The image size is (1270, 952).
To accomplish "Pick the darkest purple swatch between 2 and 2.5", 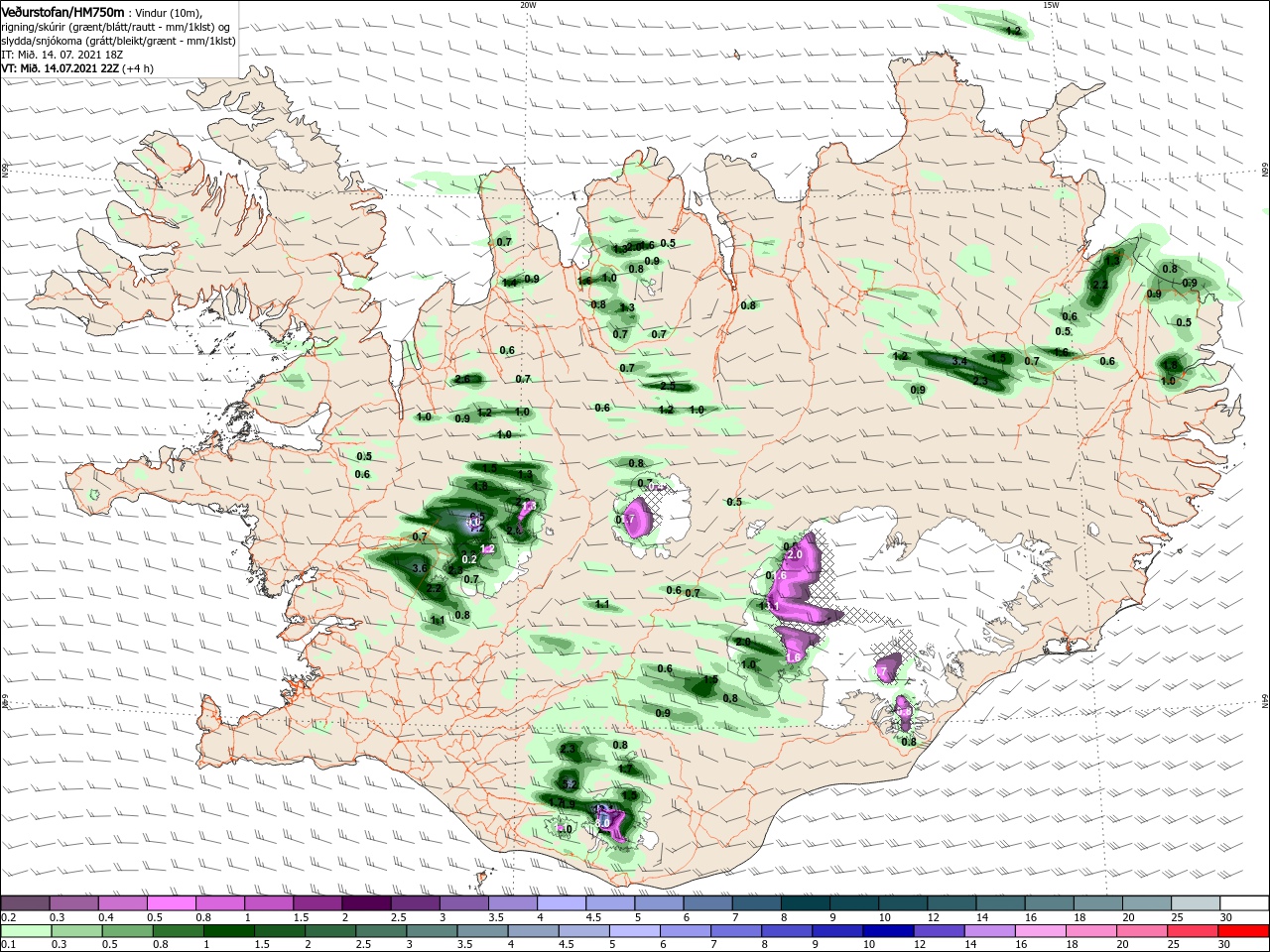I will (x=366, y=903).
